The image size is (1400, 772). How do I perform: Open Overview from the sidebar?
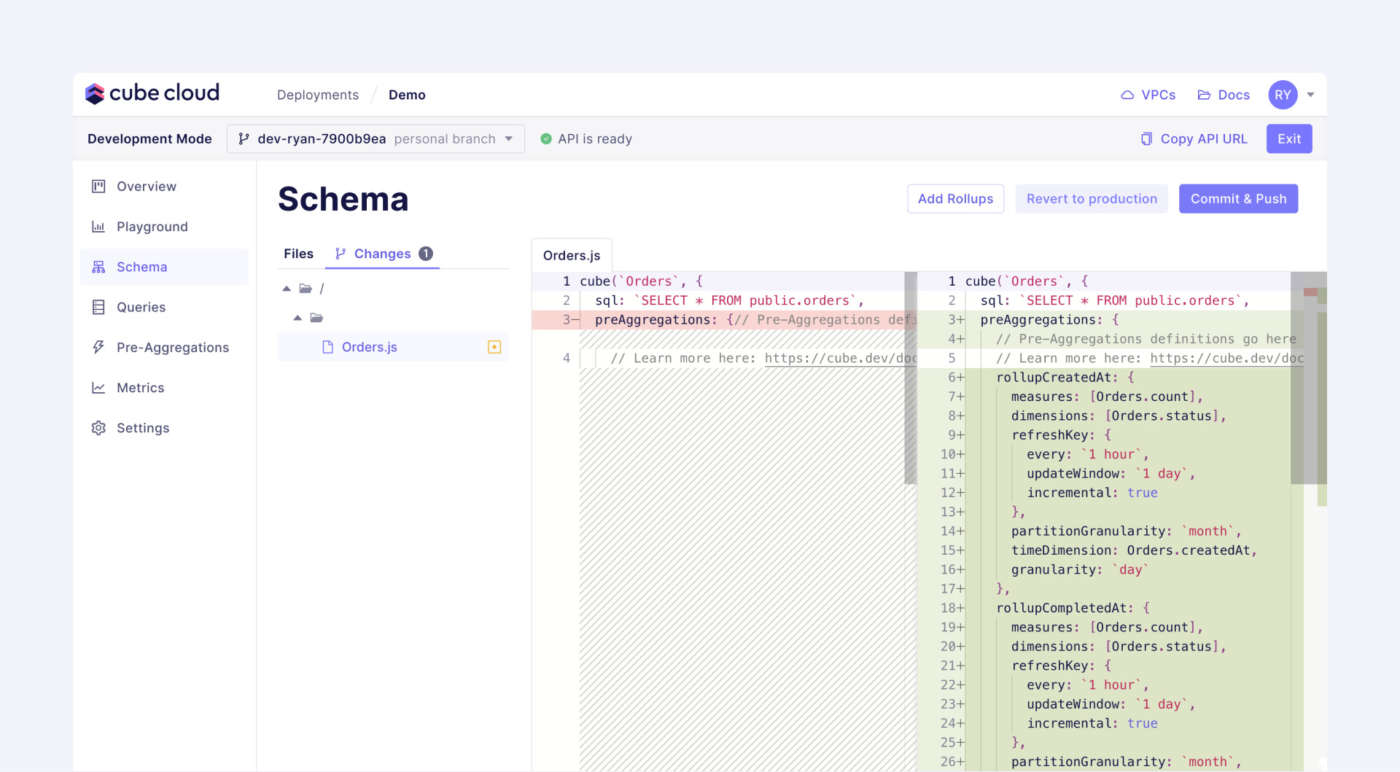click(x=146, y=187)
